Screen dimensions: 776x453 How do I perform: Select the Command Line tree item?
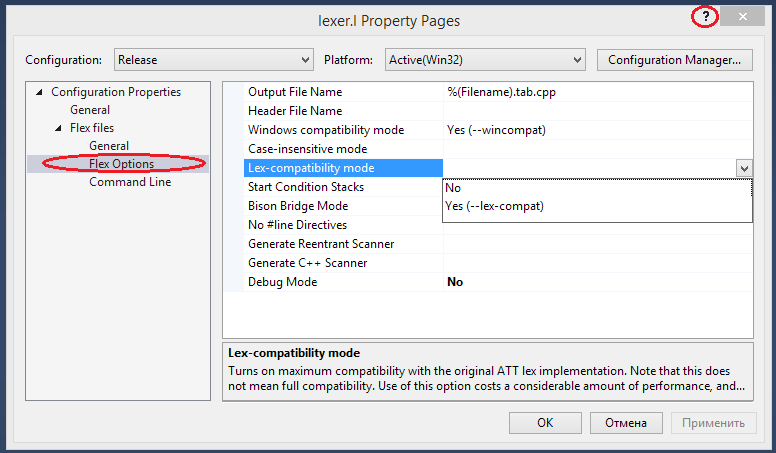[130, 182]
